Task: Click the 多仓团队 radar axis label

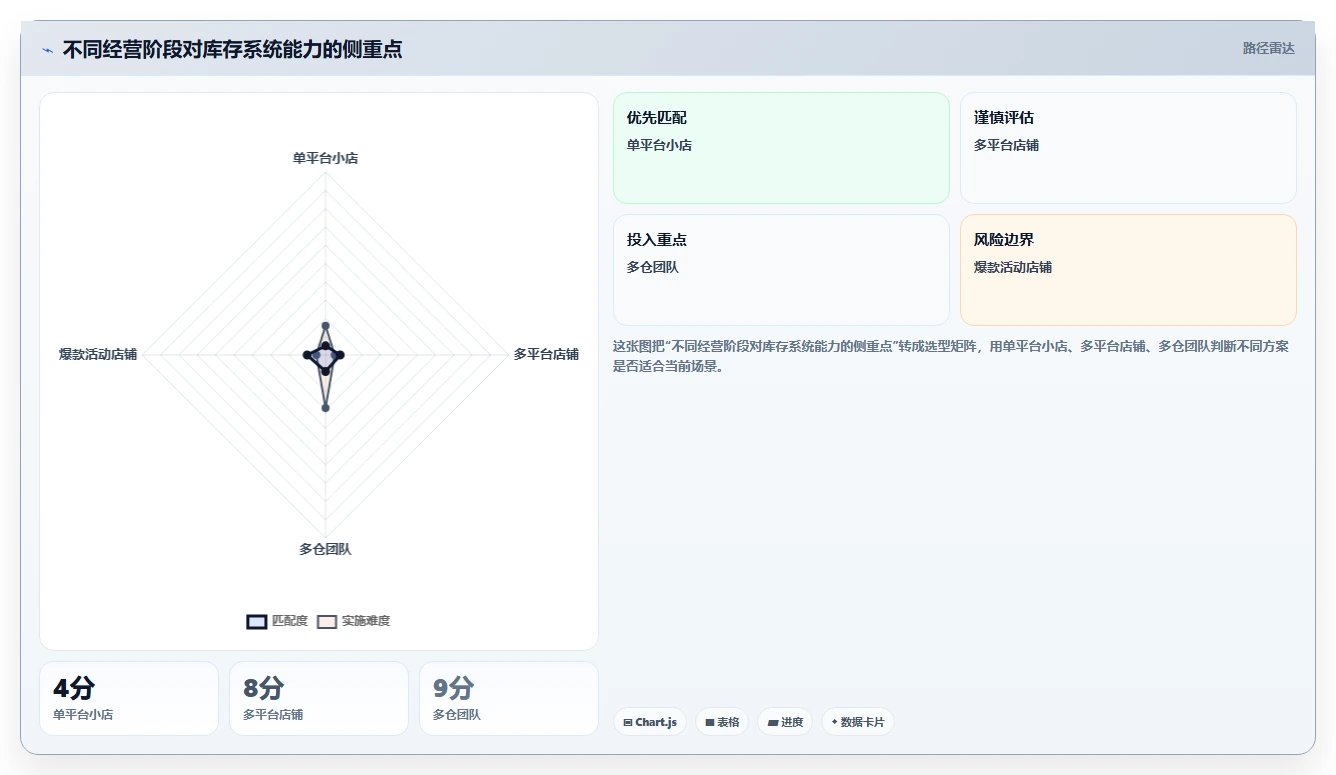Action: [x=325, y=549]
